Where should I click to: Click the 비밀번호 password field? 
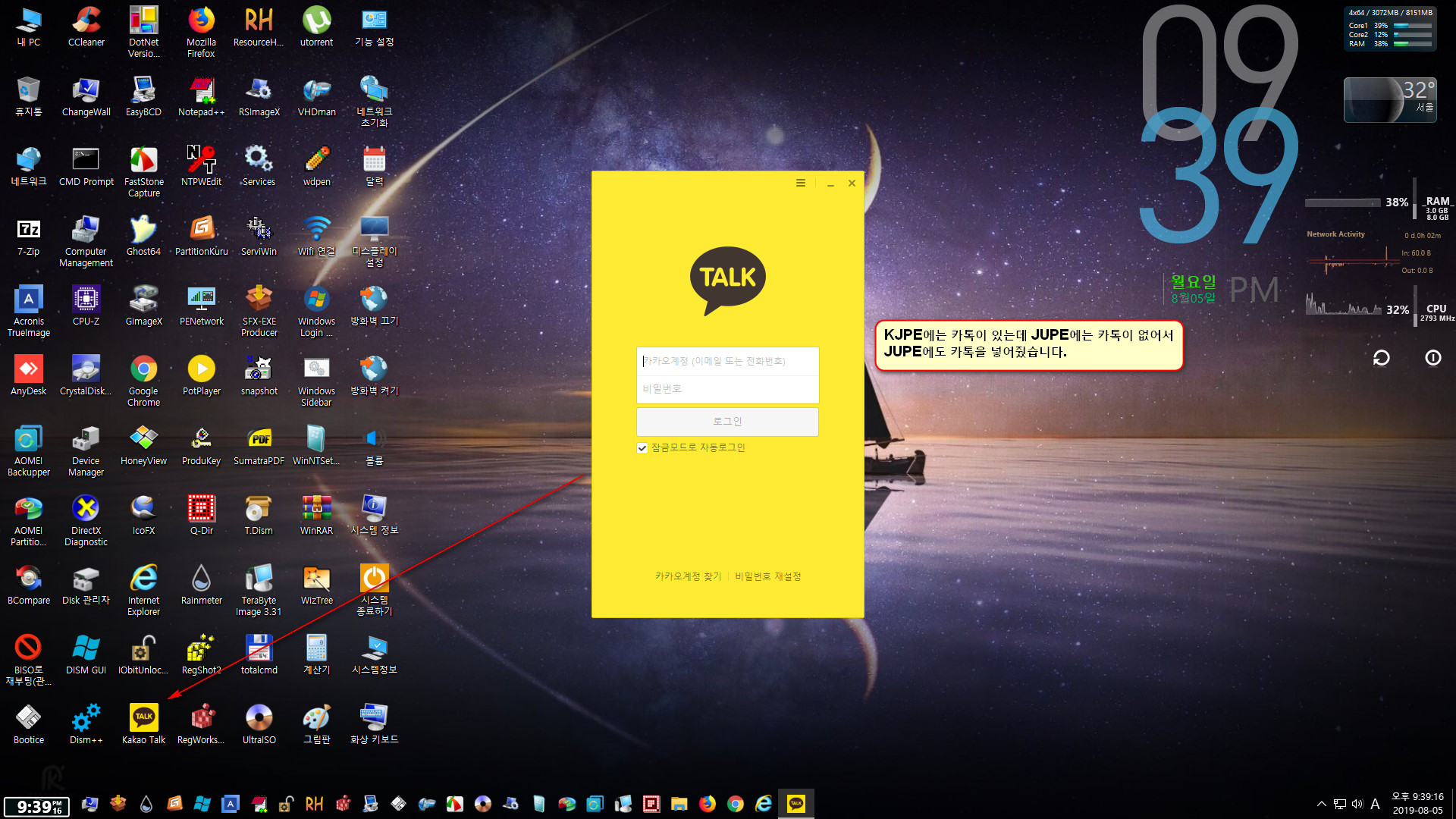tap(727, 389)
